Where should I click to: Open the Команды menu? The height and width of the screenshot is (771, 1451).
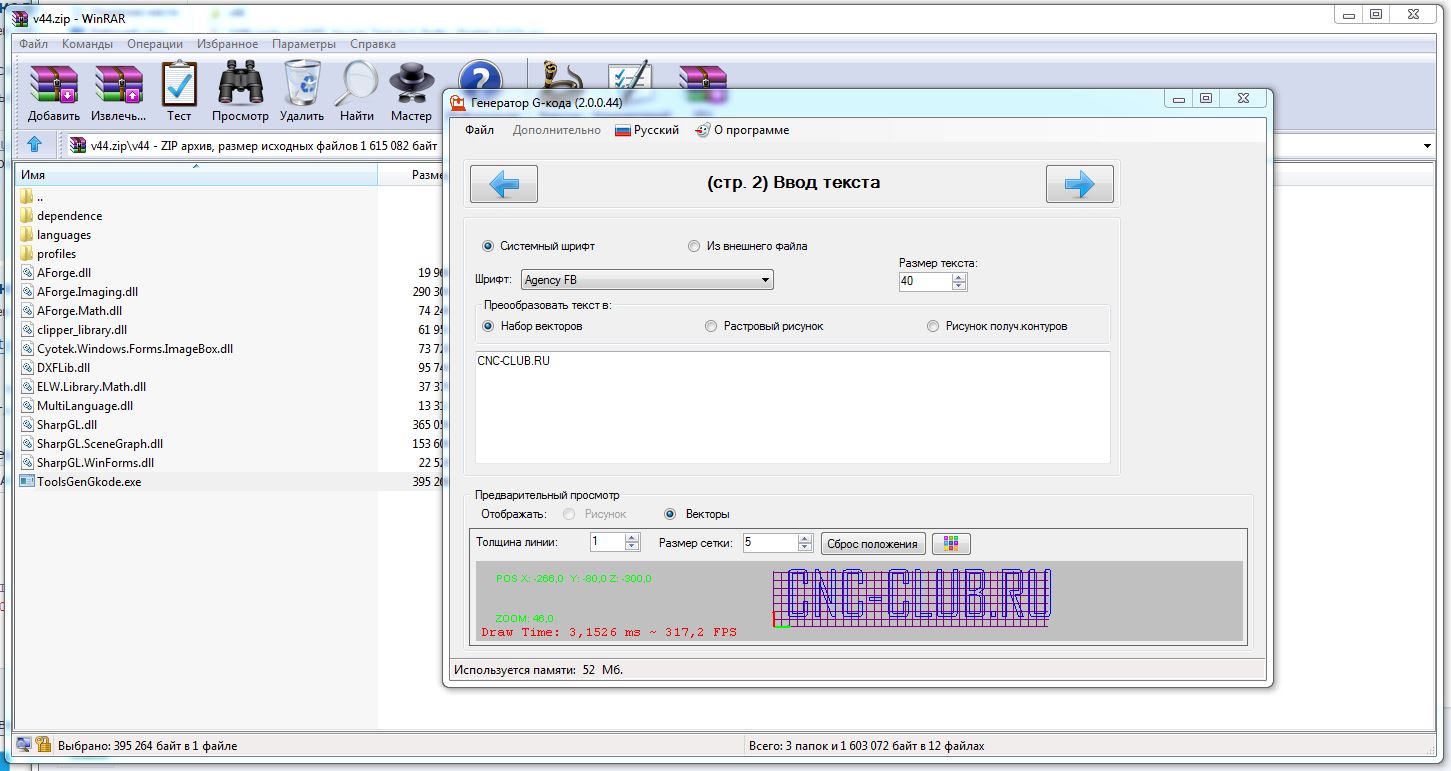(87, 44)
